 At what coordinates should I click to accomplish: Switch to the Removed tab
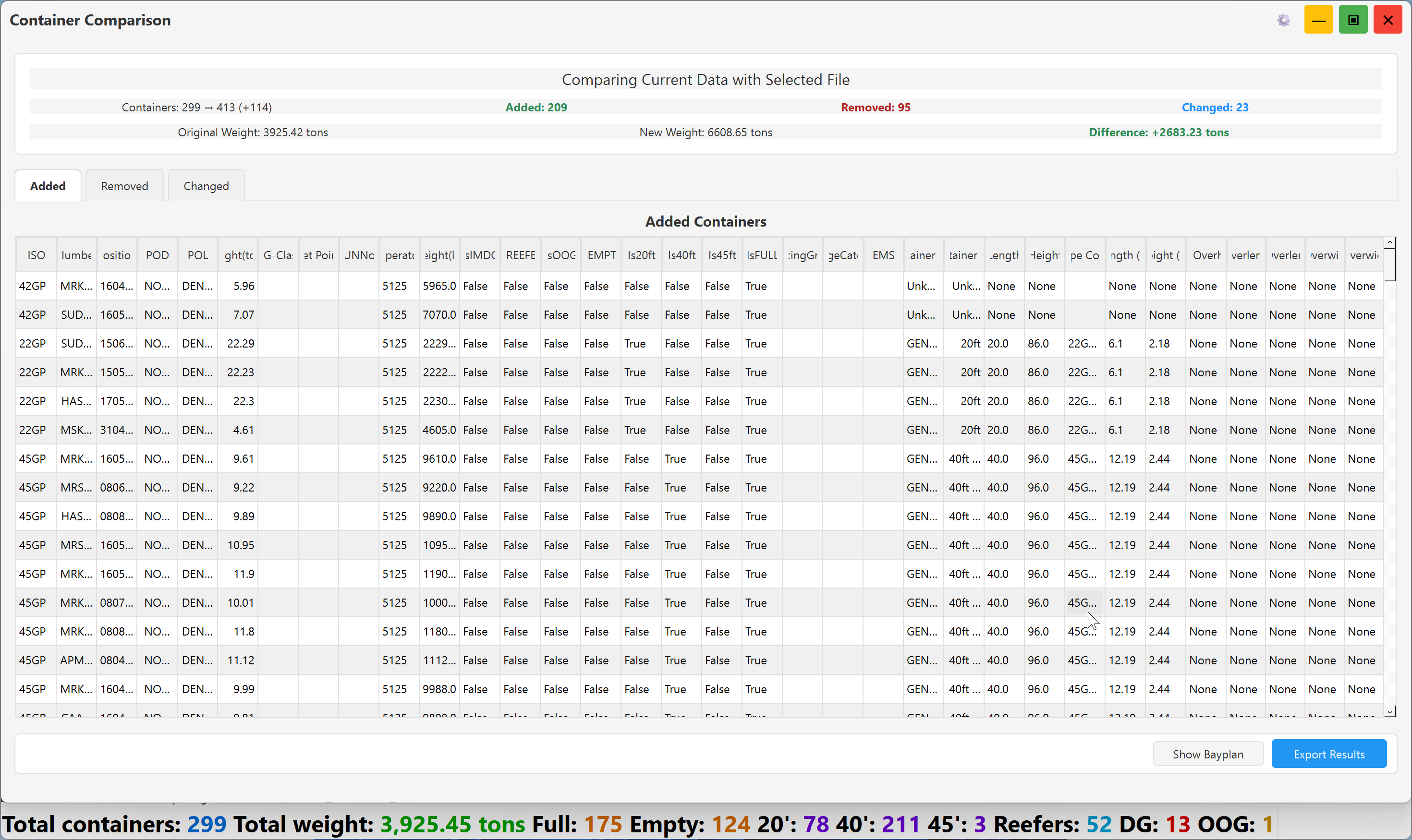(124, 186)
